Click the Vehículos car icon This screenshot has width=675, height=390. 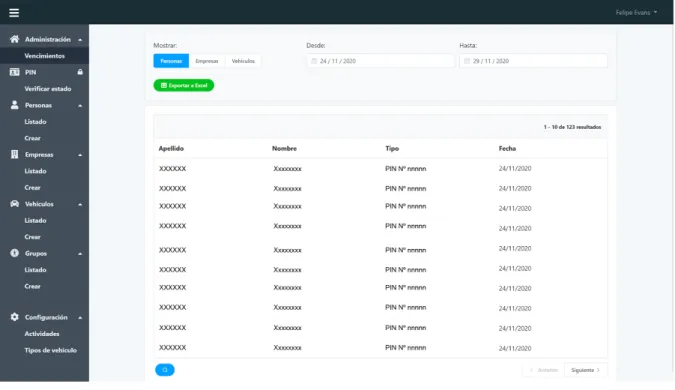[x=14, y=204]
